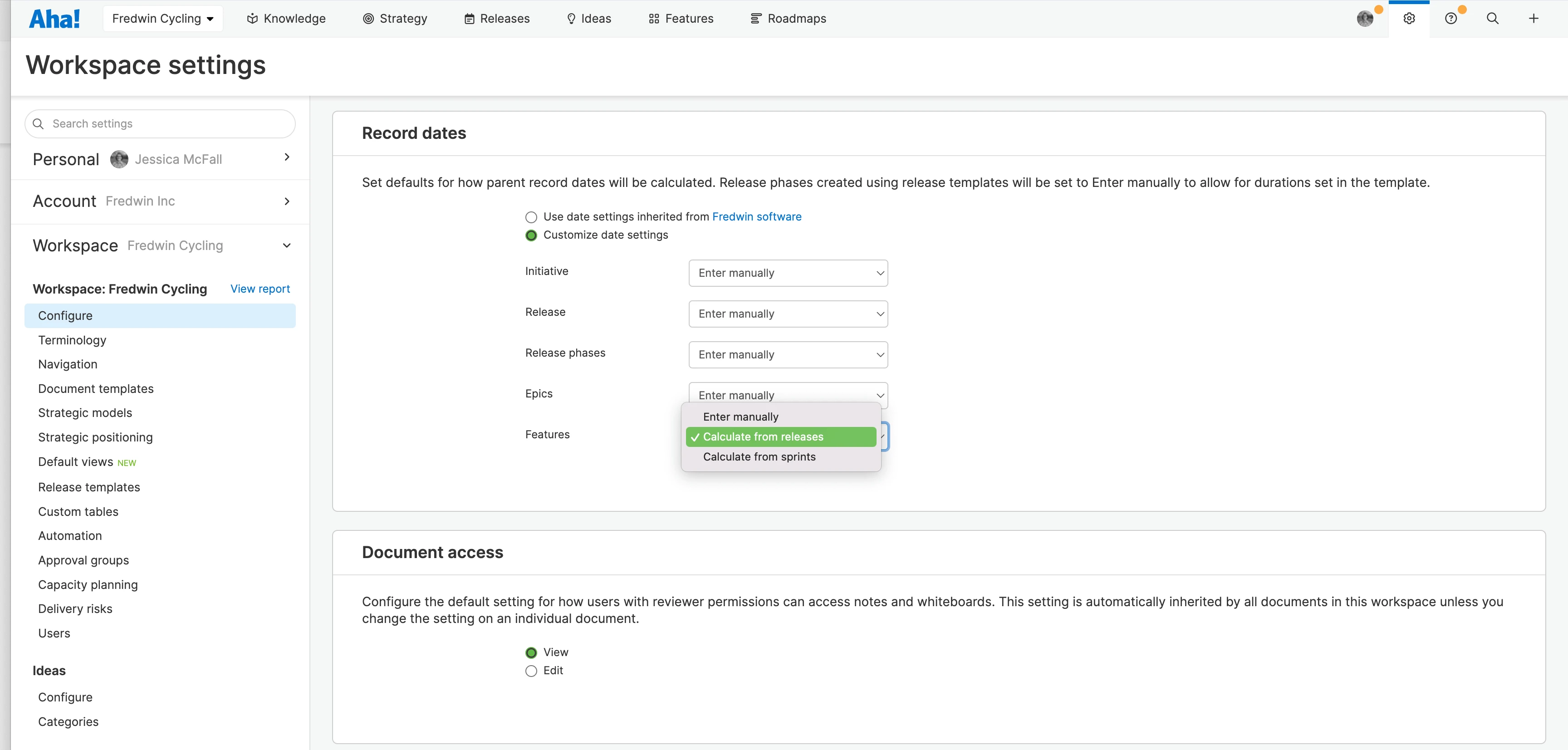Open the Release phases dropdown
Viewport: 1568px width, 750px height.
coord(788,355)
